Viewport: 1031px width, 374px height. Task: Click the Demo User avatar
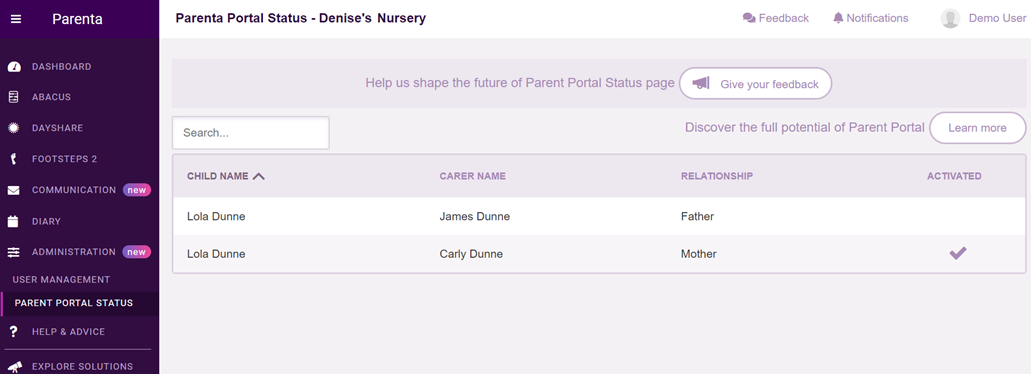click(950, 18)
